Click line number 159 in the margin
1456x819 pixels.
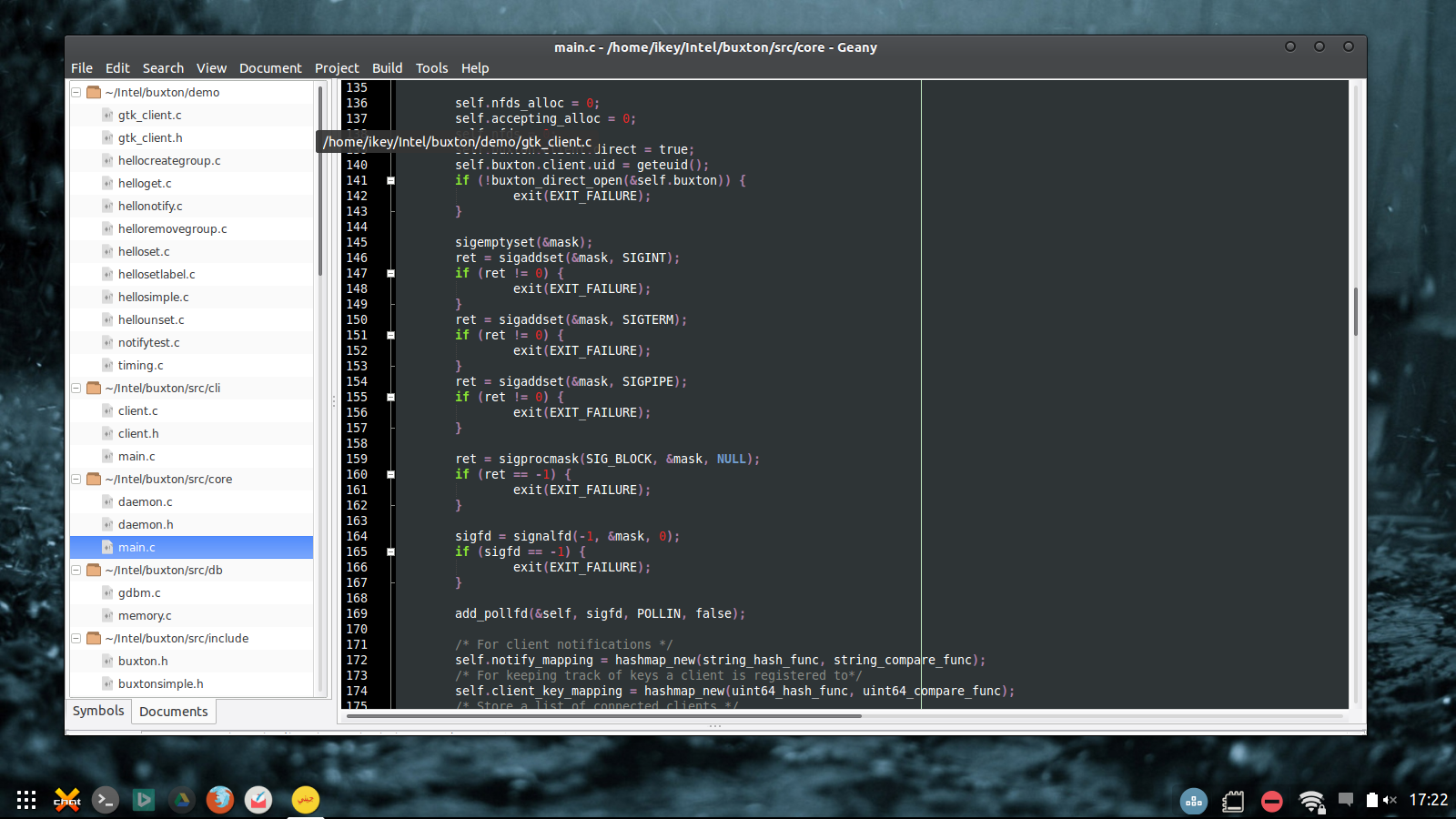[x=357, y=459]
